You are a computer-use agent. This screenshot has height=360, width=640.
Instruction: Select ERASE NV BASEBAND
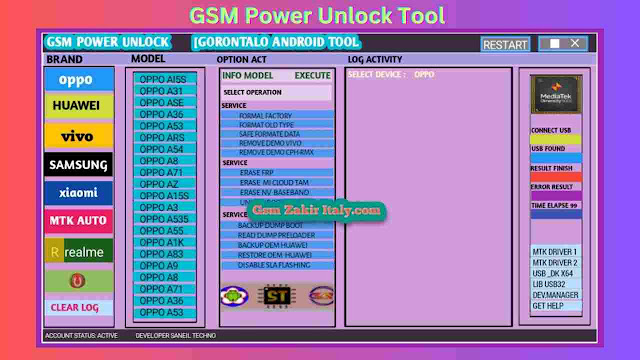coord(277,192)
